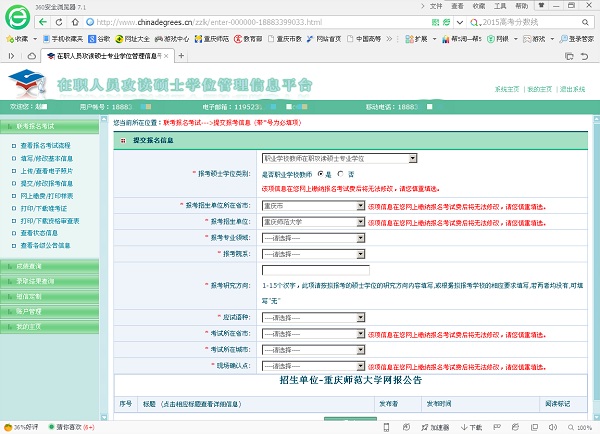
Task: Open the 工具 menu
Action: pos(500,6)
